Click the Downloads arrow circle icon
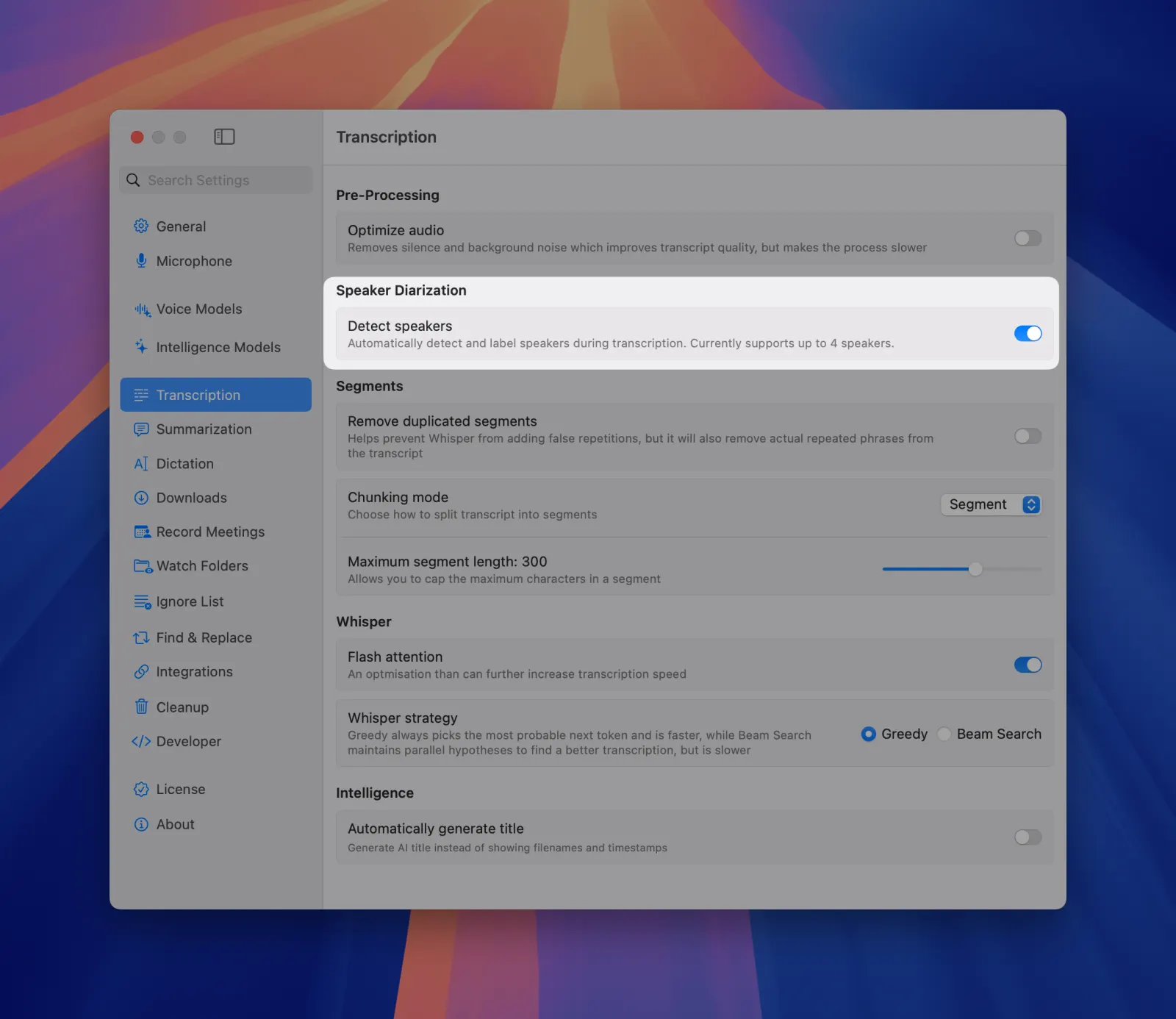 [141, 498]
